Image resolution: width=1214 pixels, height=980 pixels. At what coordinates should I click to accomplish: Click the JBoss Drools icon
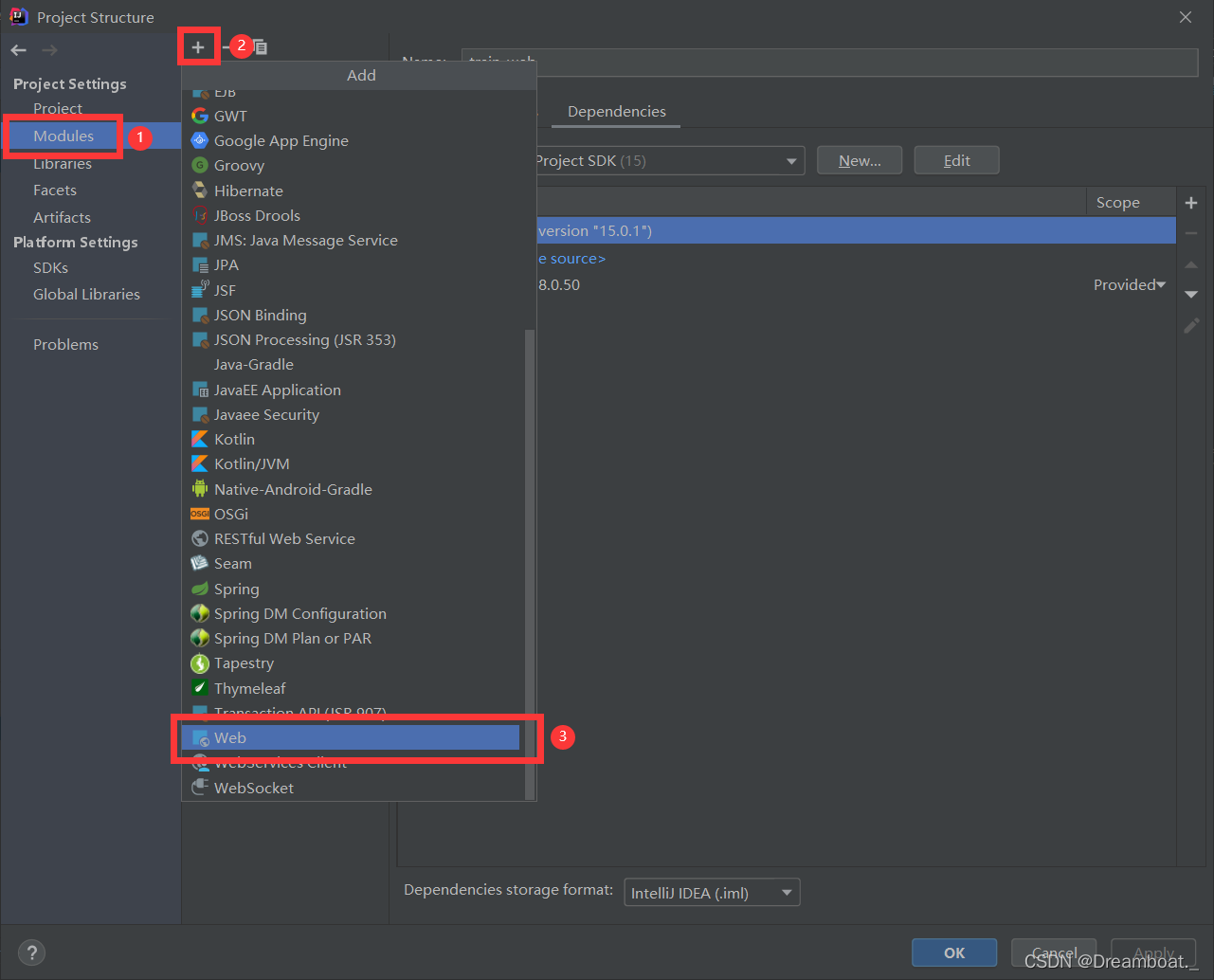coord(200,215)
